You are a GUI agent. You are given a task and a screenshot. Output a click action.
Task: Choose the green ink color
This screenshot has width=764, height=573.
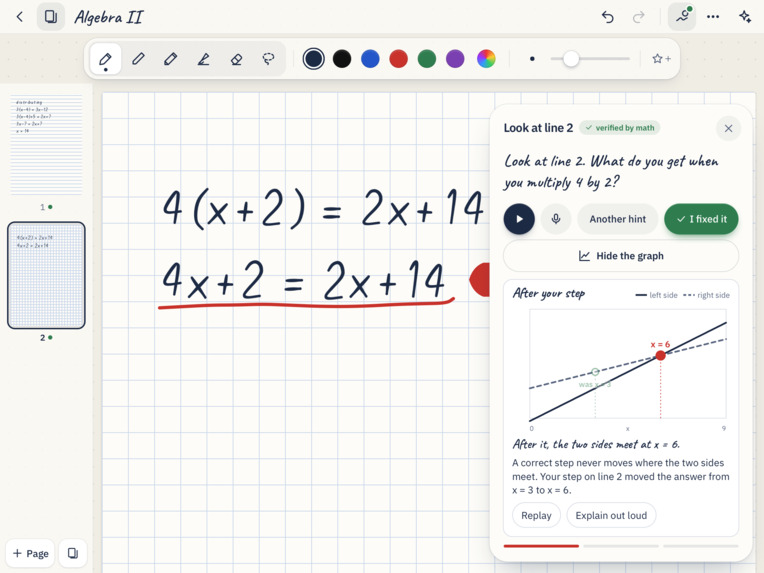(427, 59)
